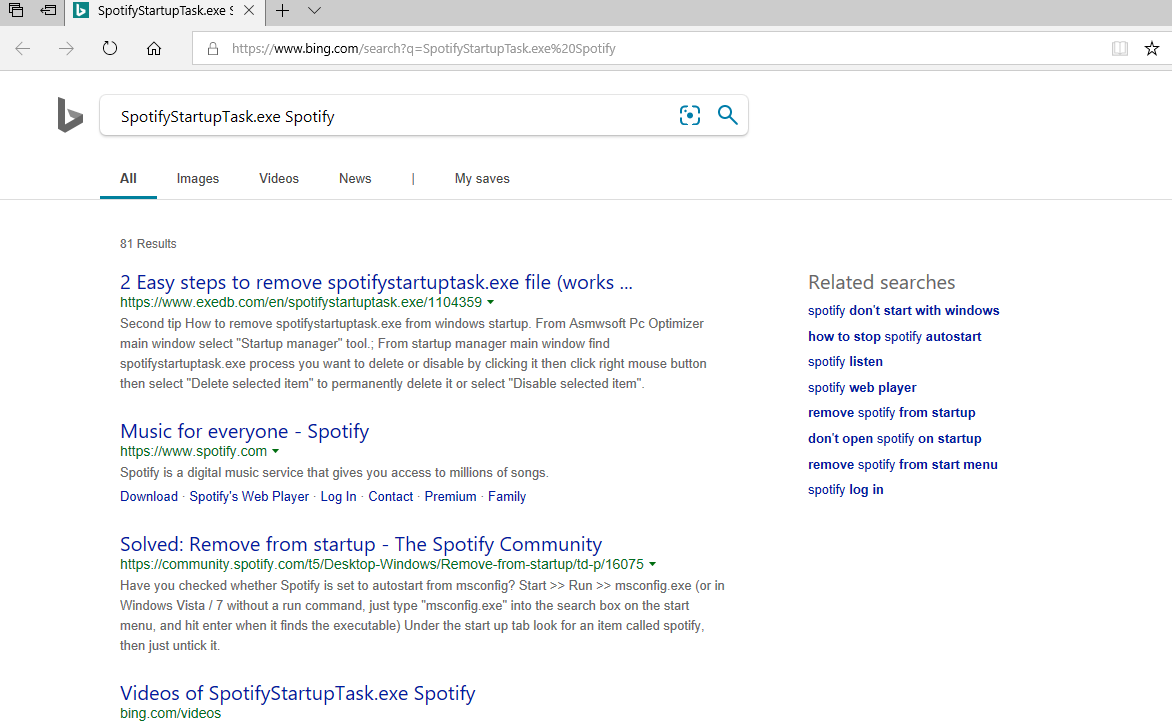
Task: Expand dropdown arrow next to spotify.com URL
Action: pos(275,451)
